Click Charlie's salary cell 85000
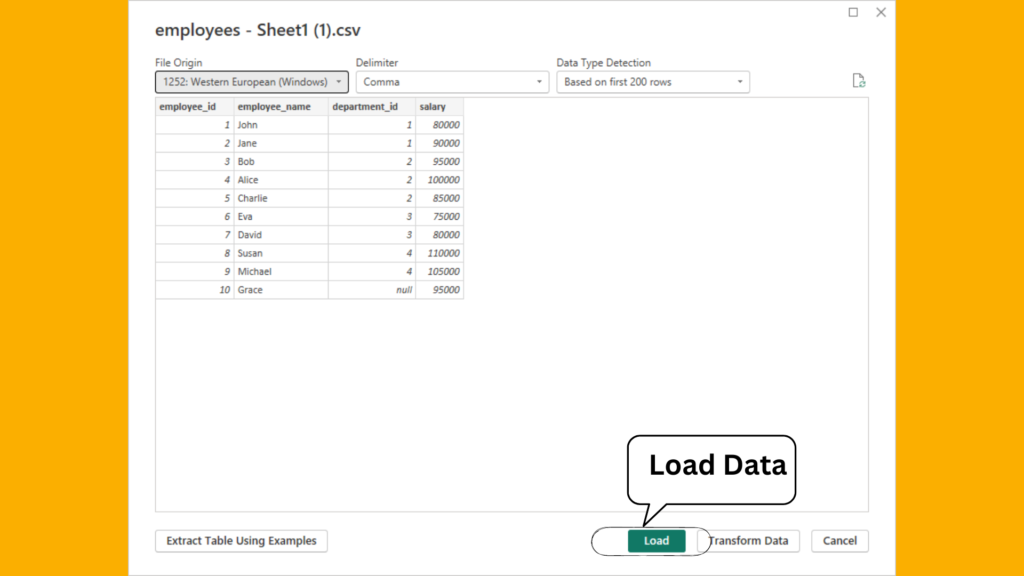This screenshot has width=1024, height=576. [440, 198]
